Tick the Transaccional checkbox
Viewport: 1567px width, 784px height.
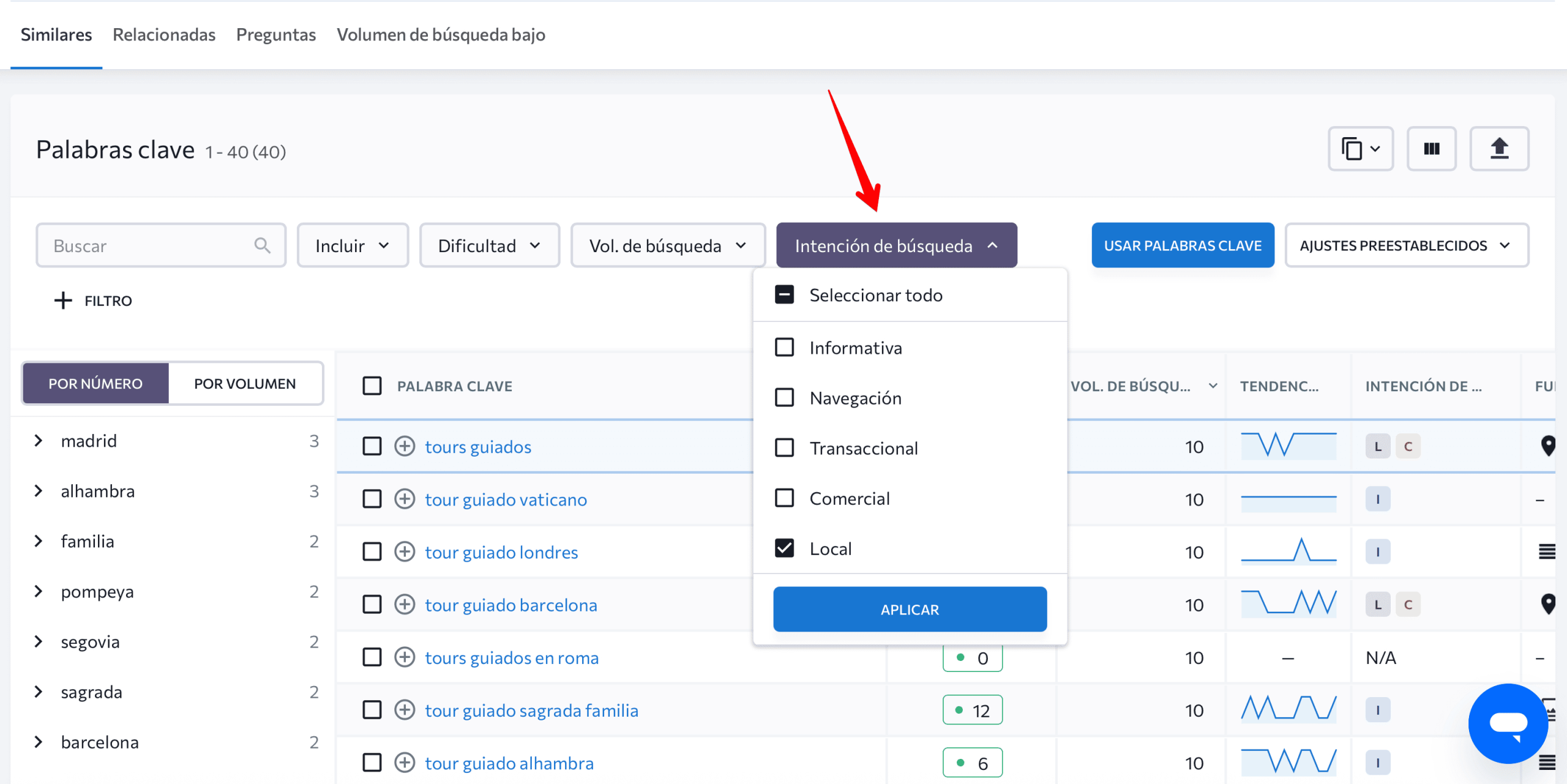point(784,447)
